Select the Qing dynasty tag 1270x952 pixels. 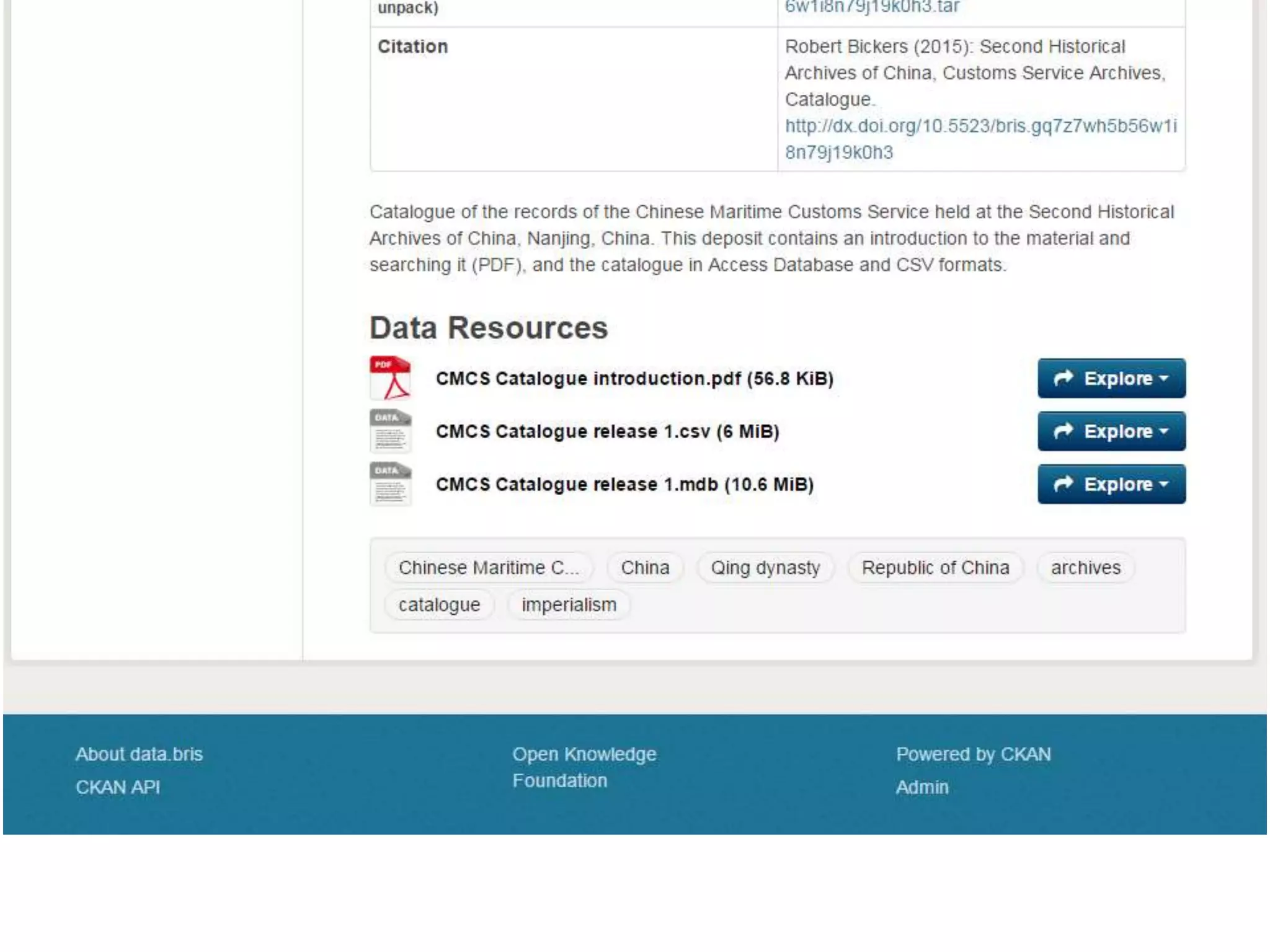(x=765, y=568)
